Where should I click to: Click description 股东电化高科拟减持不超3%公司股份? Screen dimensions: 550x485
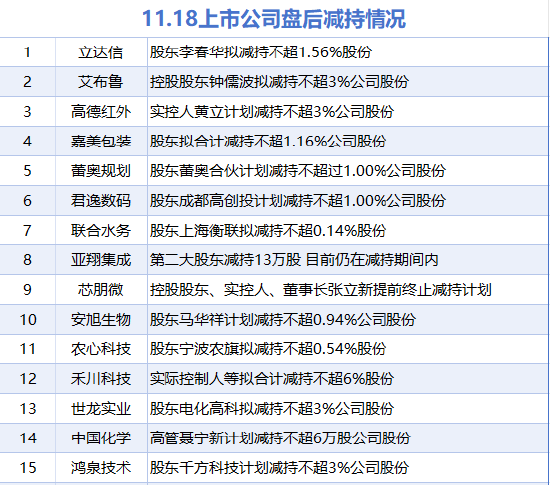point(272,409)
